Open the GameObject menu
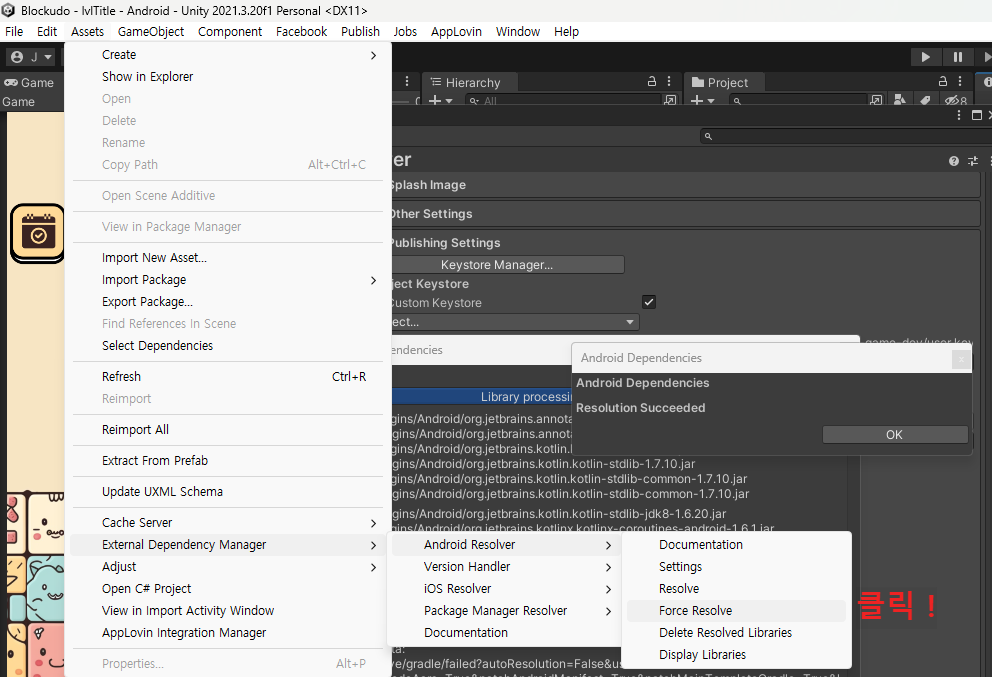This screenshot has width=992, height=677. click(x=151, y=32)
